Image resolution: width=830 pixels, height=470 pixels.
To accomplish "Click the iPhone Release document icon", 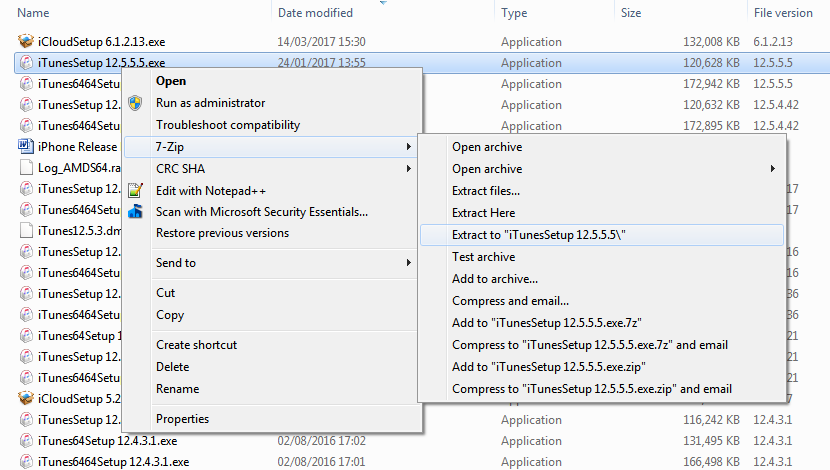I will [x=26, y=147].
